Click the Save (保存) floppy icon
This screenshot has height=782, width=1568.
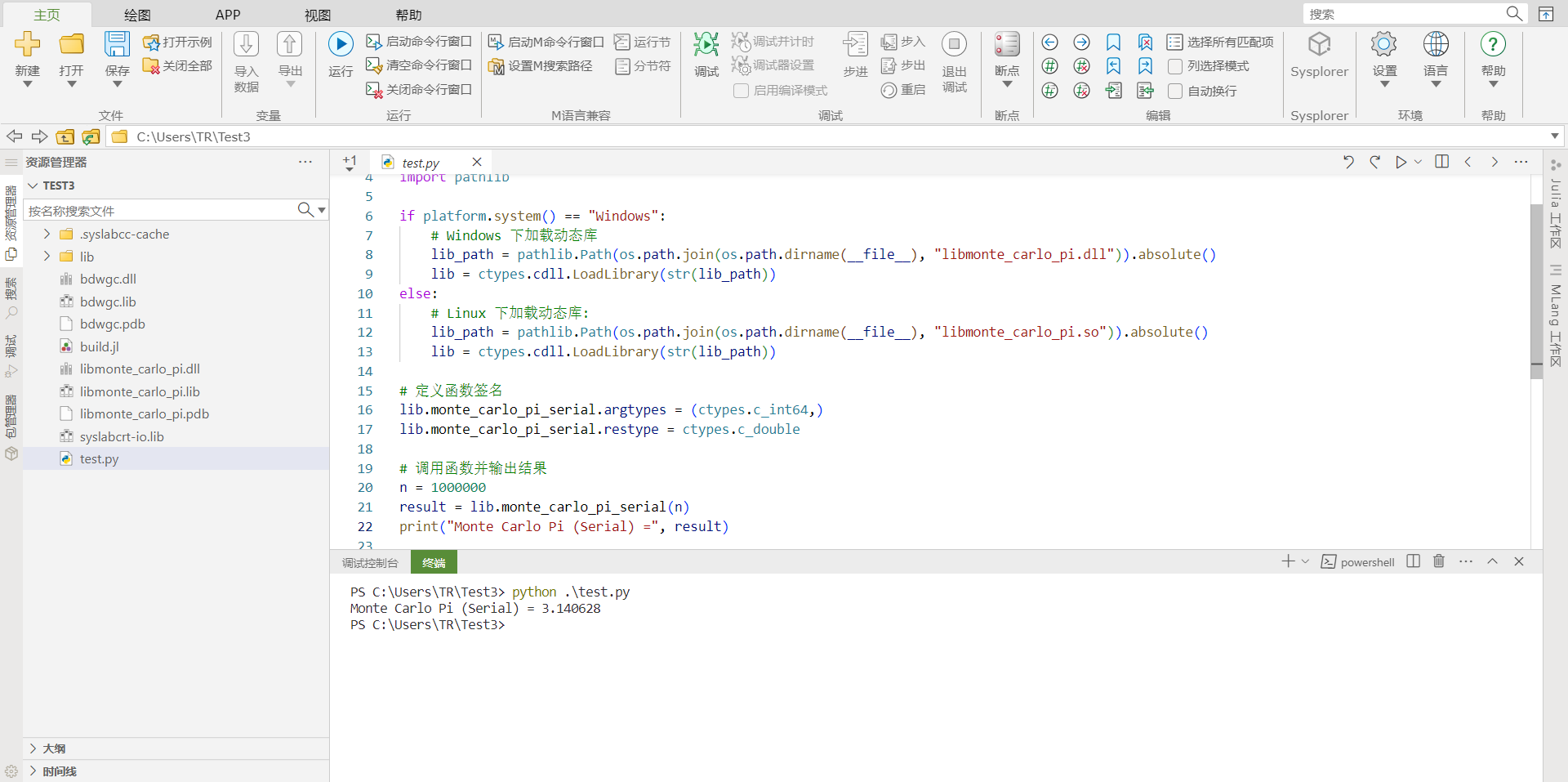pos(117,44)
